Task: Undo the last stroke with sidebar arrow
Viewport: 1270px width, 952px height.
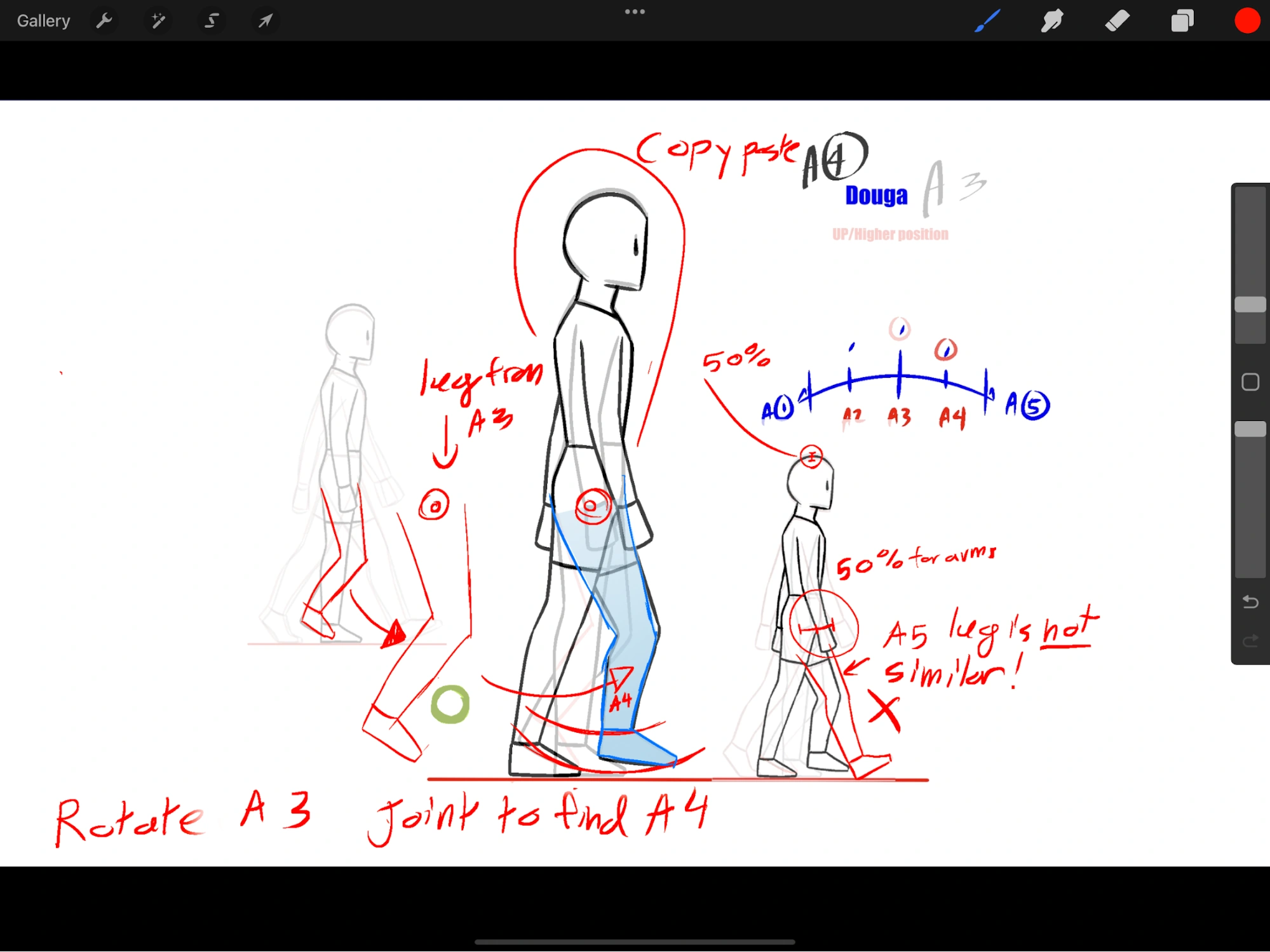Action: coord(1250,601)
